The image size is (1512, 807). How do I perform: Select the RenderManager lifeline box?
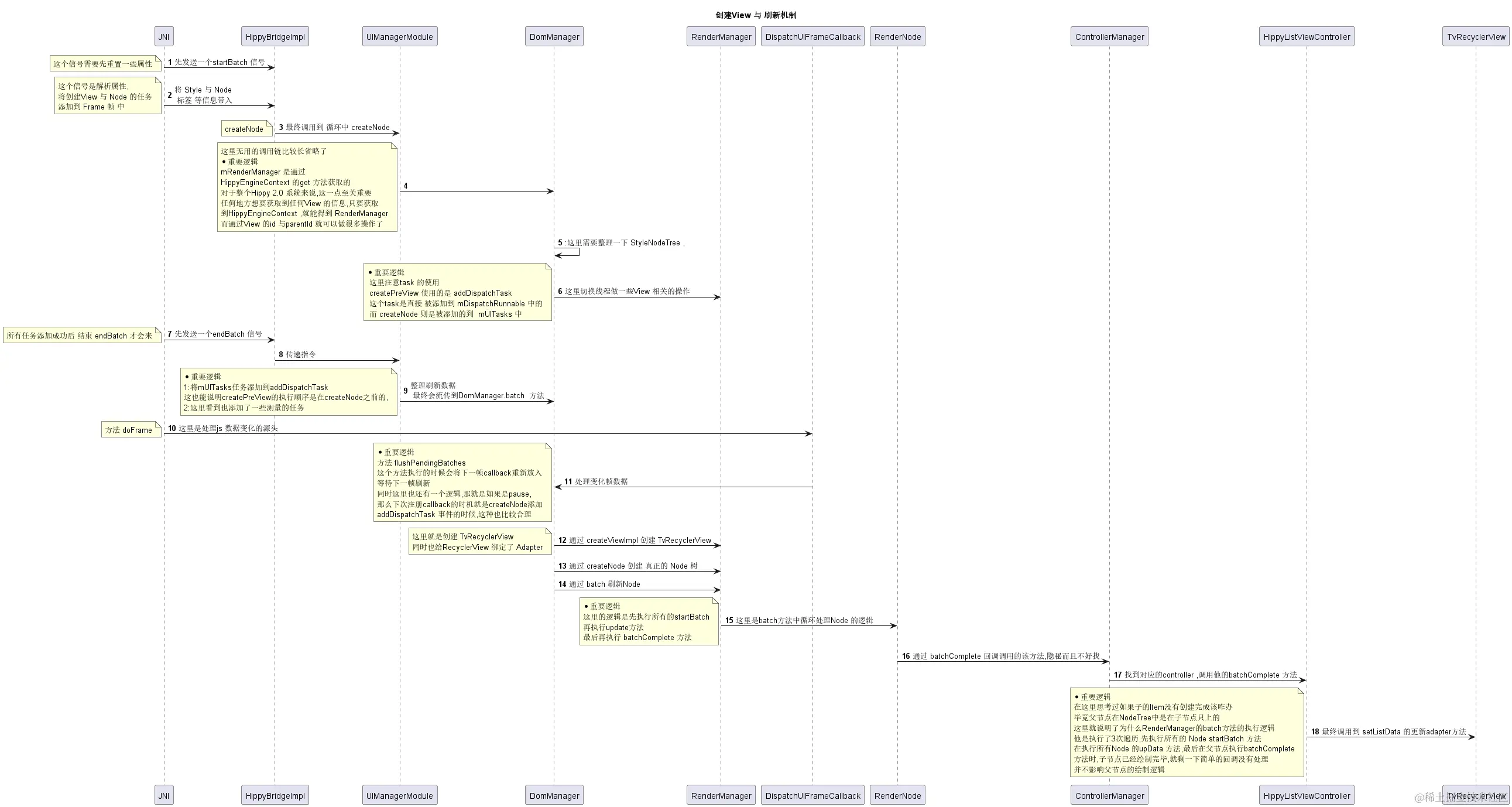point(720,36)
